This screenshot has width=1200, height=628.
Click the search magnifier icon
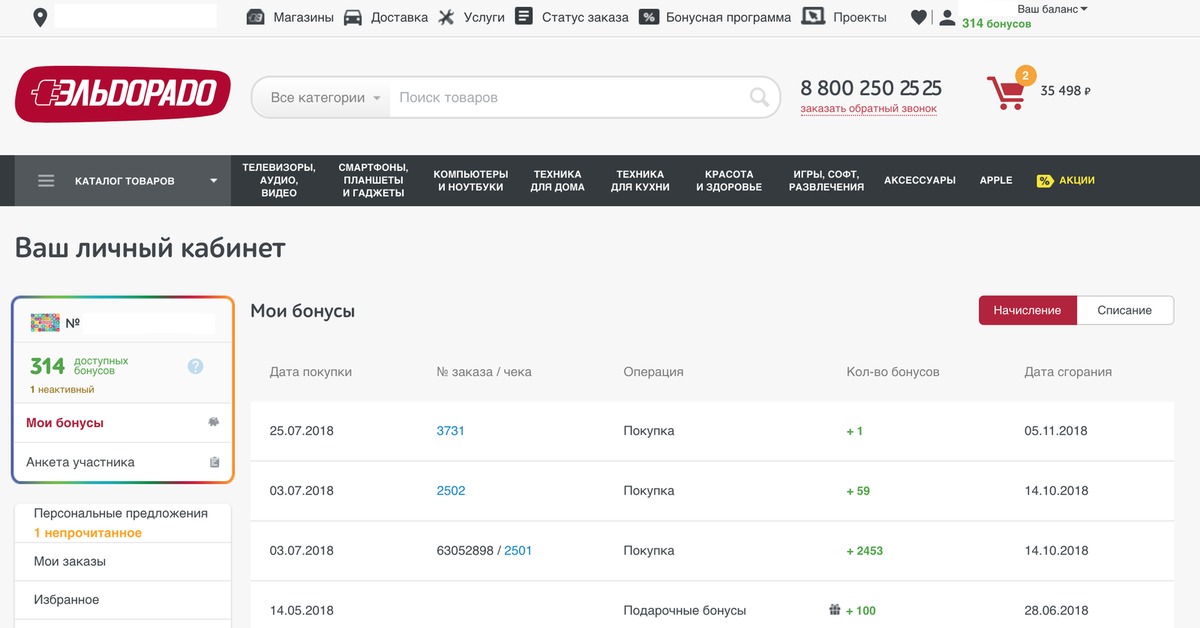(x=760, y=97)
